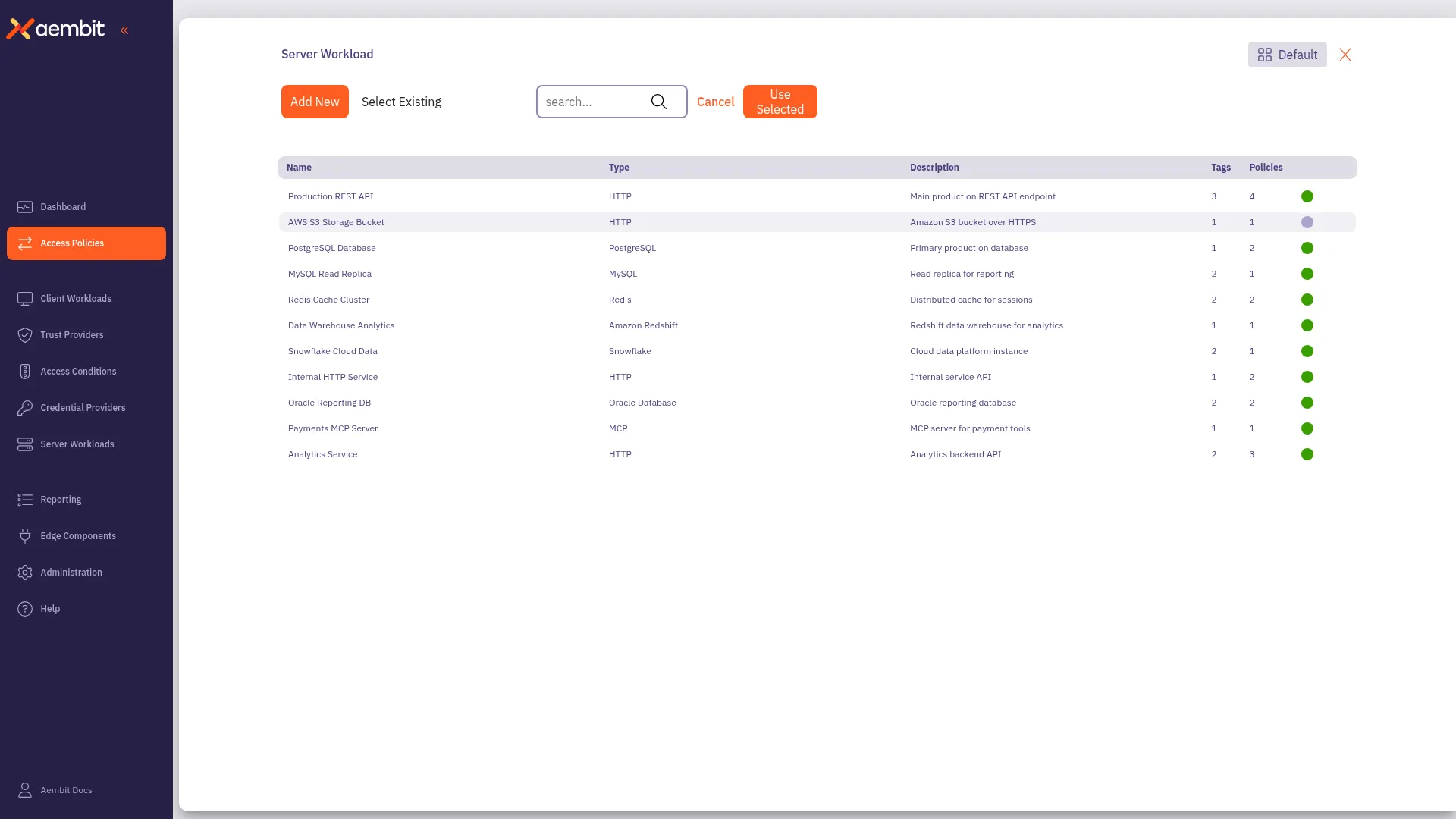Click the Analytics Service status dot
The width and height of the screenshot is (1456, 819).
[1307, 454]
